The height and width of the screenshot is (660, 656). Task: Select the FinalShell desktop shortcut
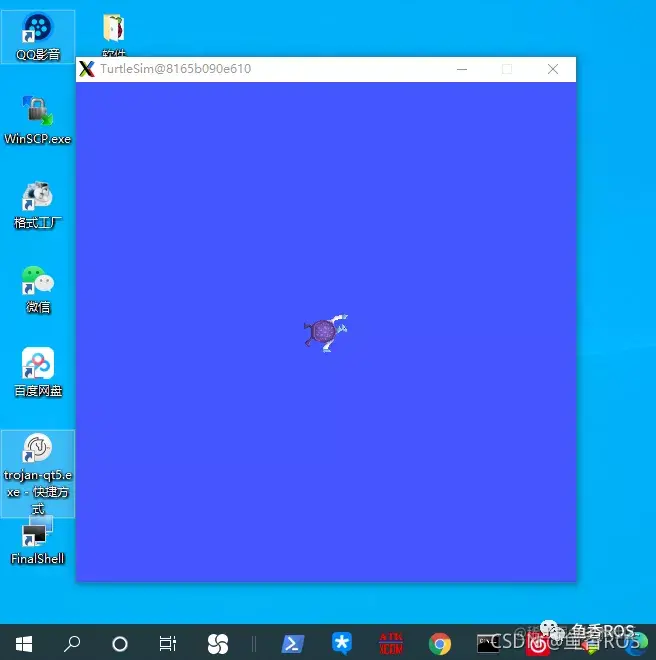point(38,540)
